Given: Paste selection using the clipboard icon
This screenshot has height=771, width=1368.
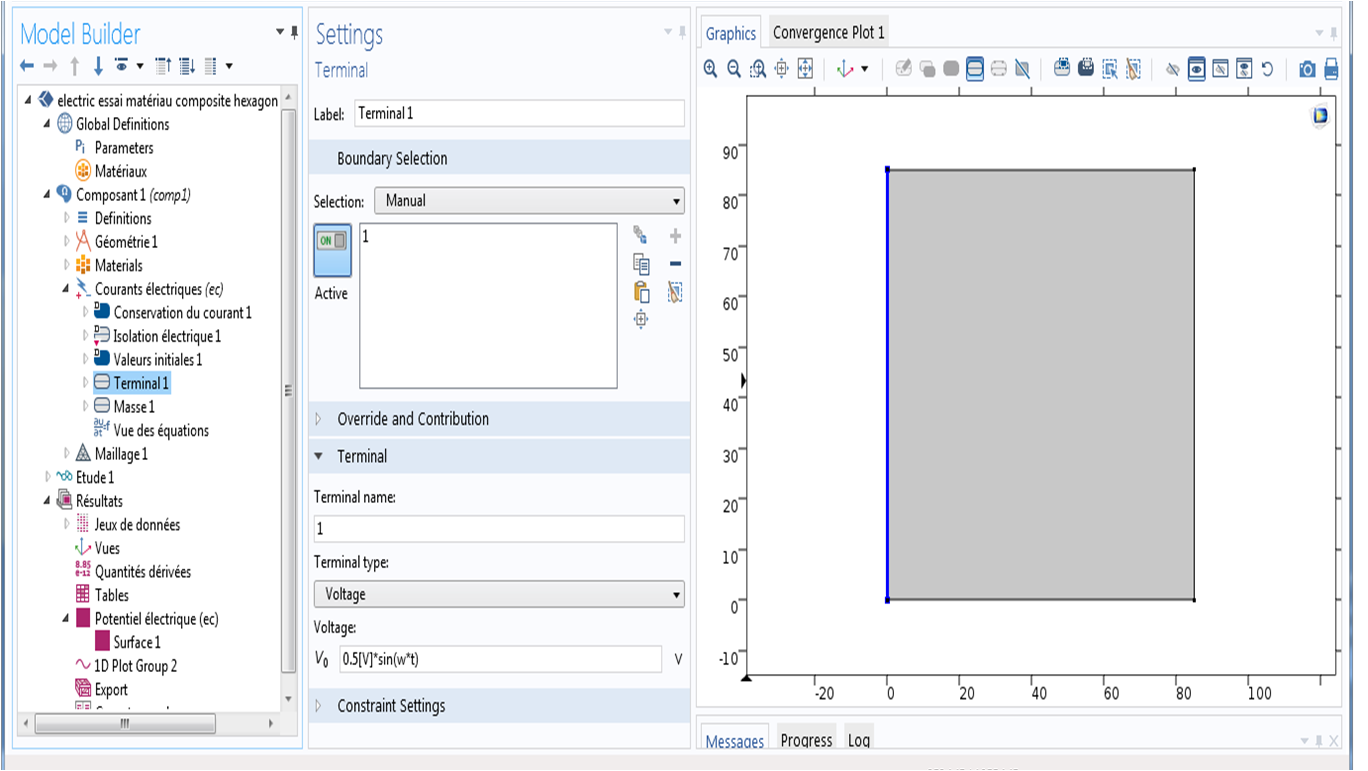Looking at the screenshot, I should 641,292.
